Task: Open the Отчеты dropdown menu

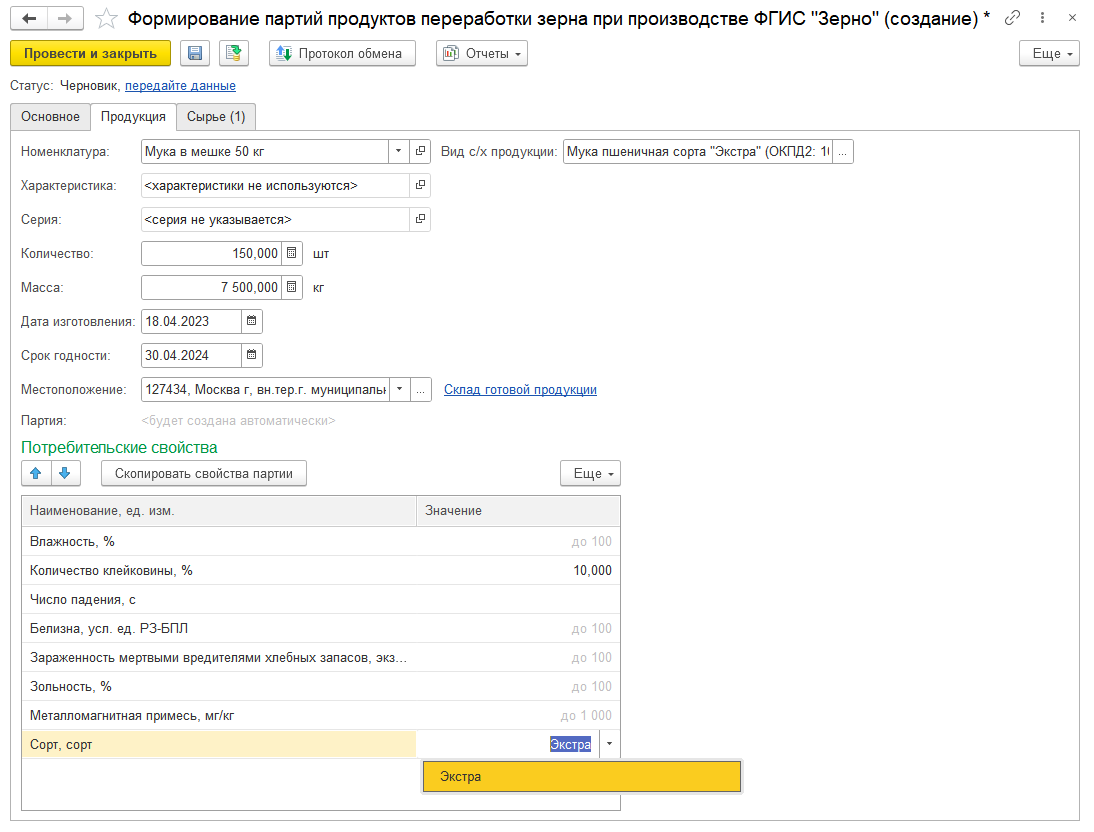Action: (x=482, y=54)
